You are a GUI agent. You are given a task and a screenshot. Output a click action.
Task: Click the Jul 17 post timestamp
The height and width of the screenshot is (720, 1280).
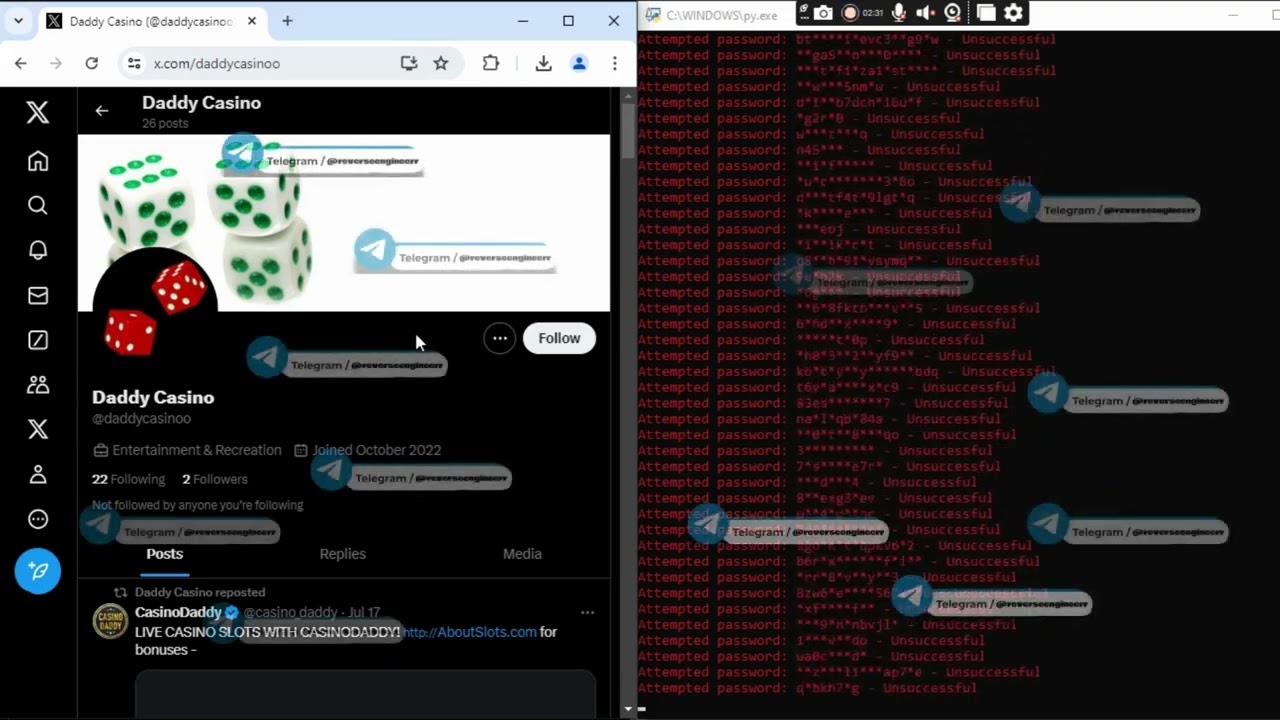(x=365, y=612)
